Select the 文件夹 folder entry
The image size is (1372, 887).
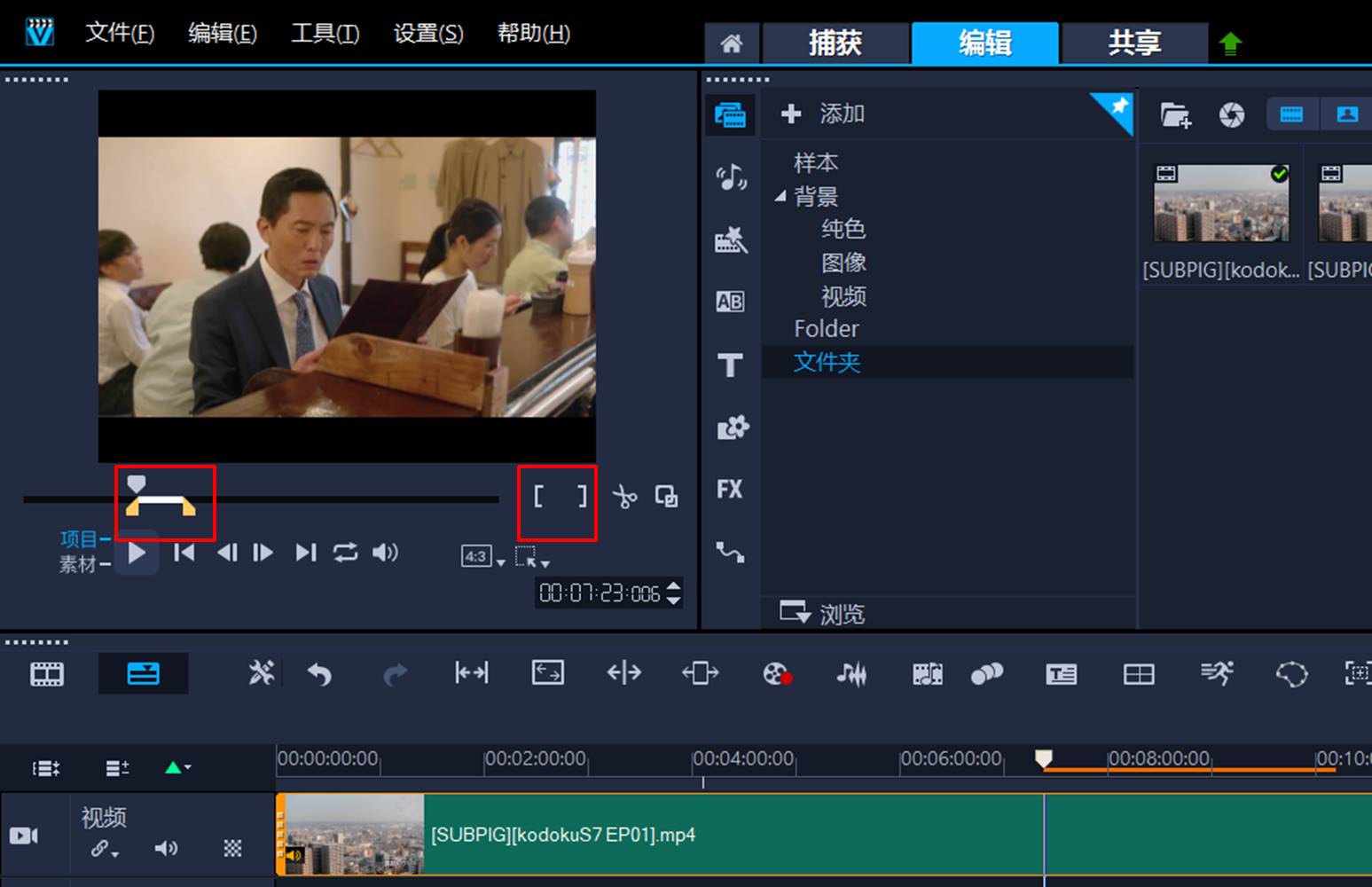827,362
